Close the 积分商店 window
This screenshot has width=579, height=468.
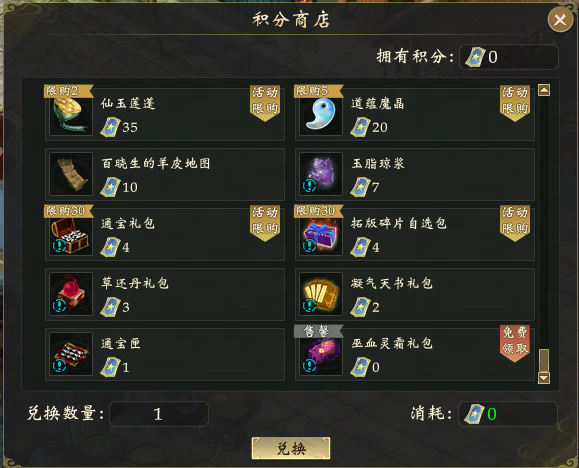[x=560, y=19]
